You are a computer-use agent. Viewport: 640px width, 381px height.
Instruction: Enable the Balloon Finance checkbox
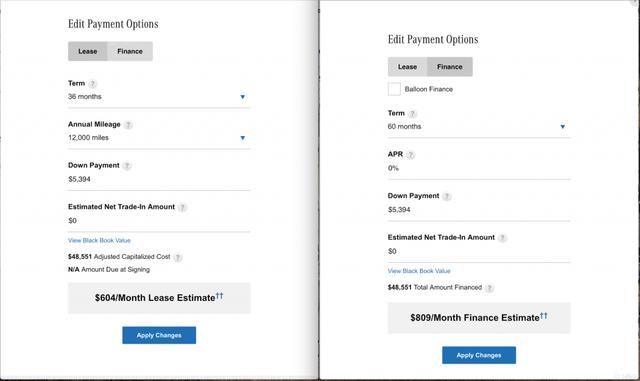(394, 89)
